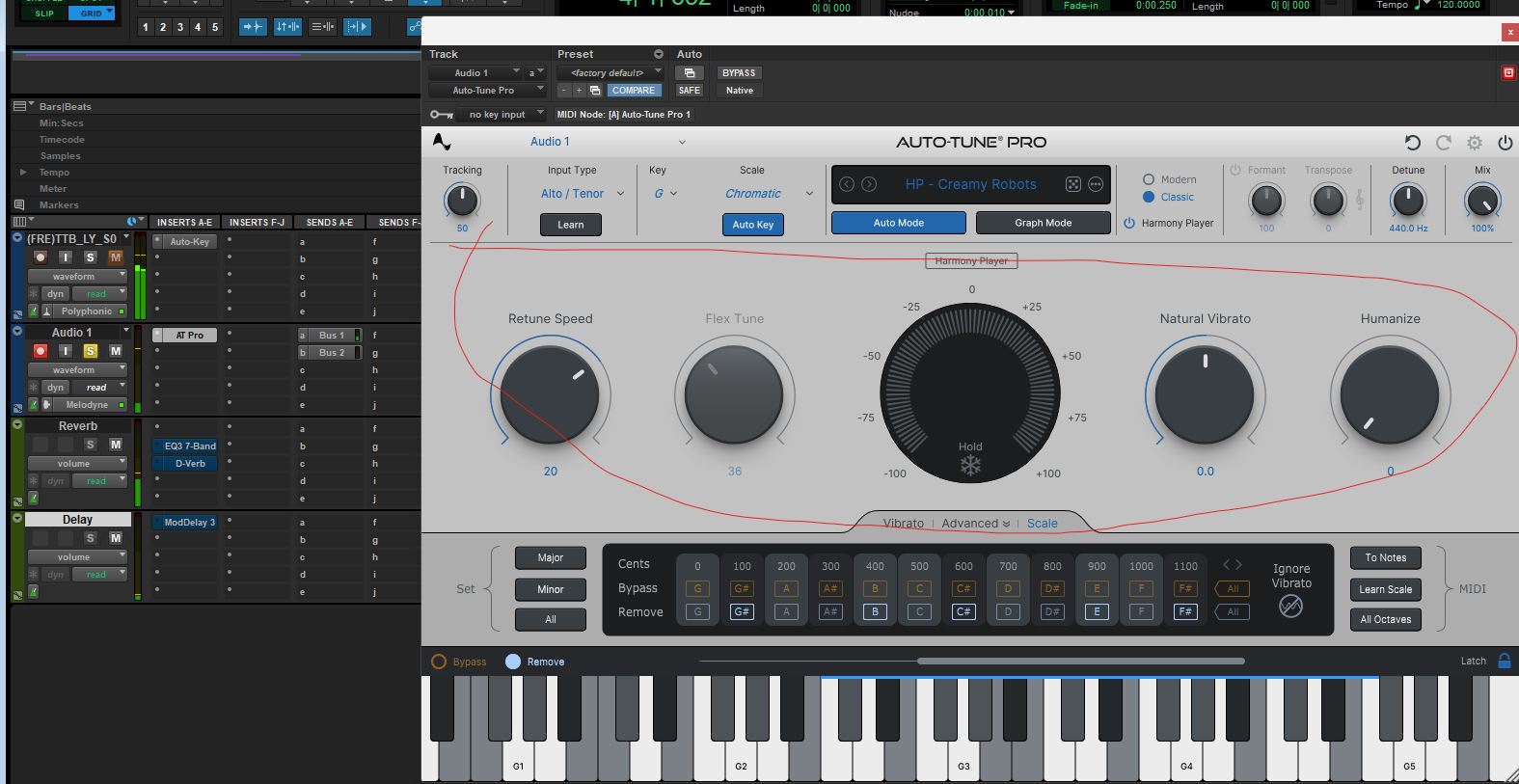Viewport: 1519px width, 784px height.
Task: Click the key input key icon
Action: [442, 114]
